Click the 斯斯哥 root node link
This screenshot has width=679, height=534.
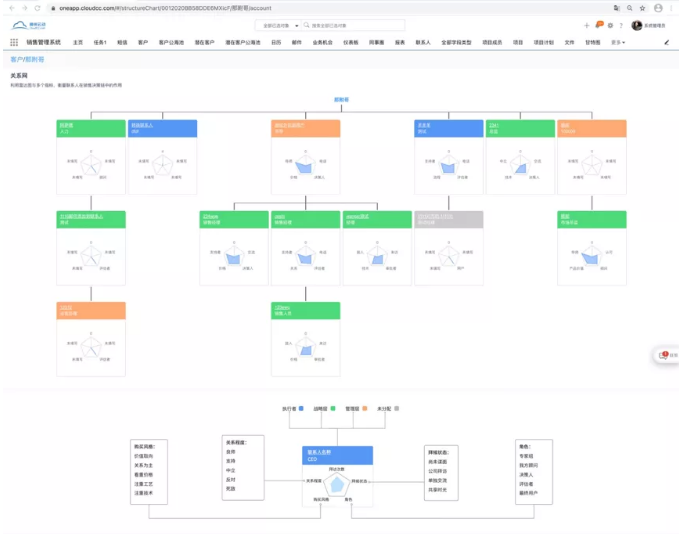tap(342, 100)
